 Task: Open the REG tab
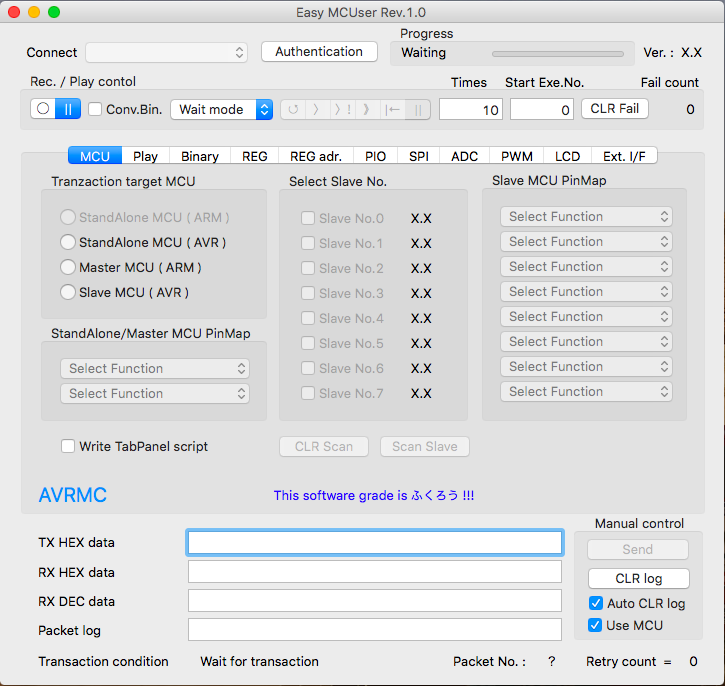(x=255, y=156)
